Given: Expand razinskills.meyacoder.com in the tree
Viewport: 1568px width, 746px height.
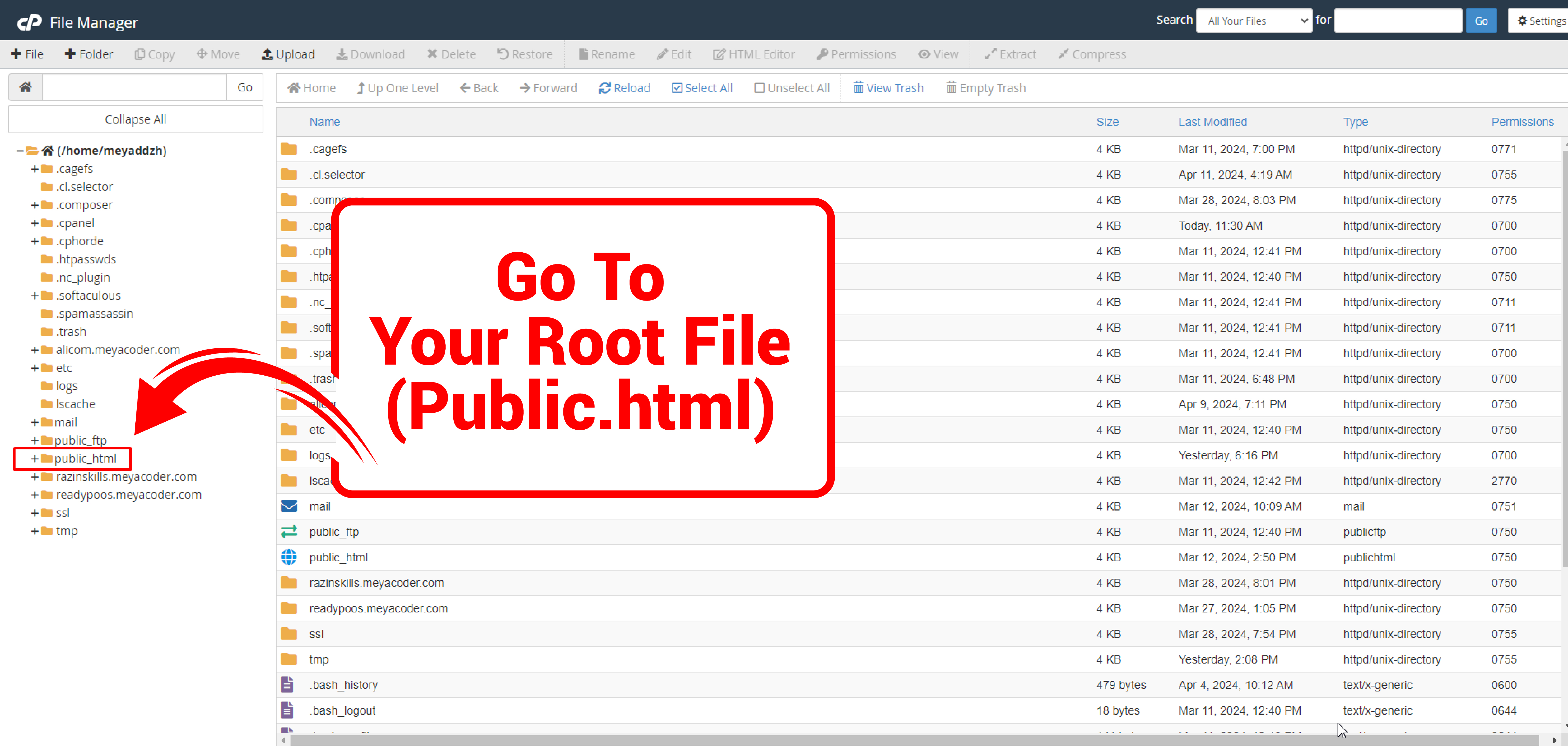Looking at the screenshot, I should [35, 477].
